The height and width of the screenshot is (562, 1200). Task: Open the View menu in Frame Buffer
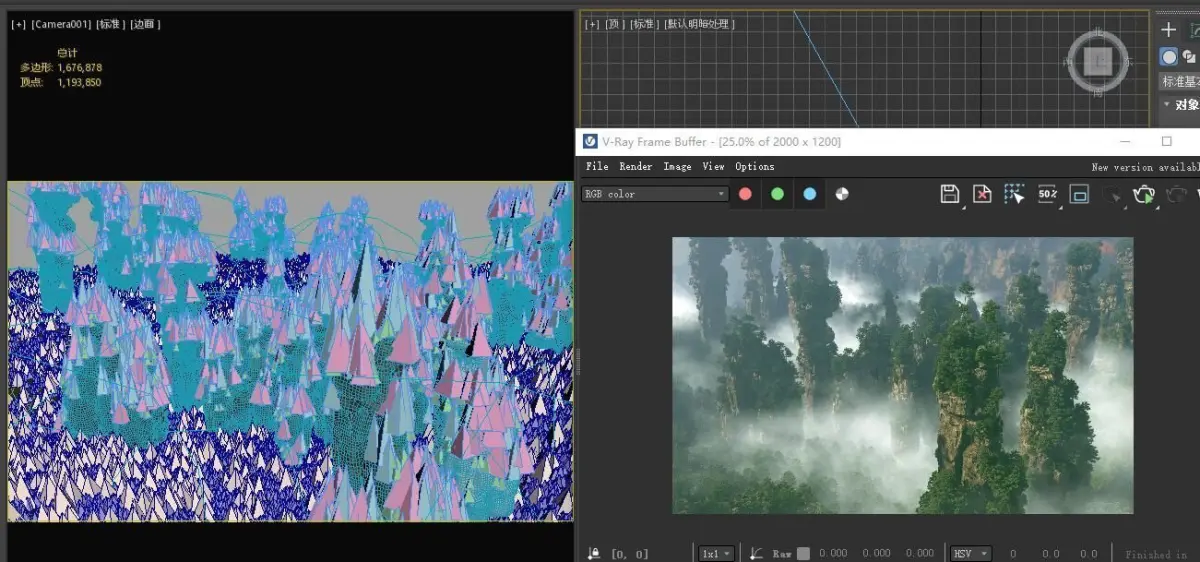(713, 167)
